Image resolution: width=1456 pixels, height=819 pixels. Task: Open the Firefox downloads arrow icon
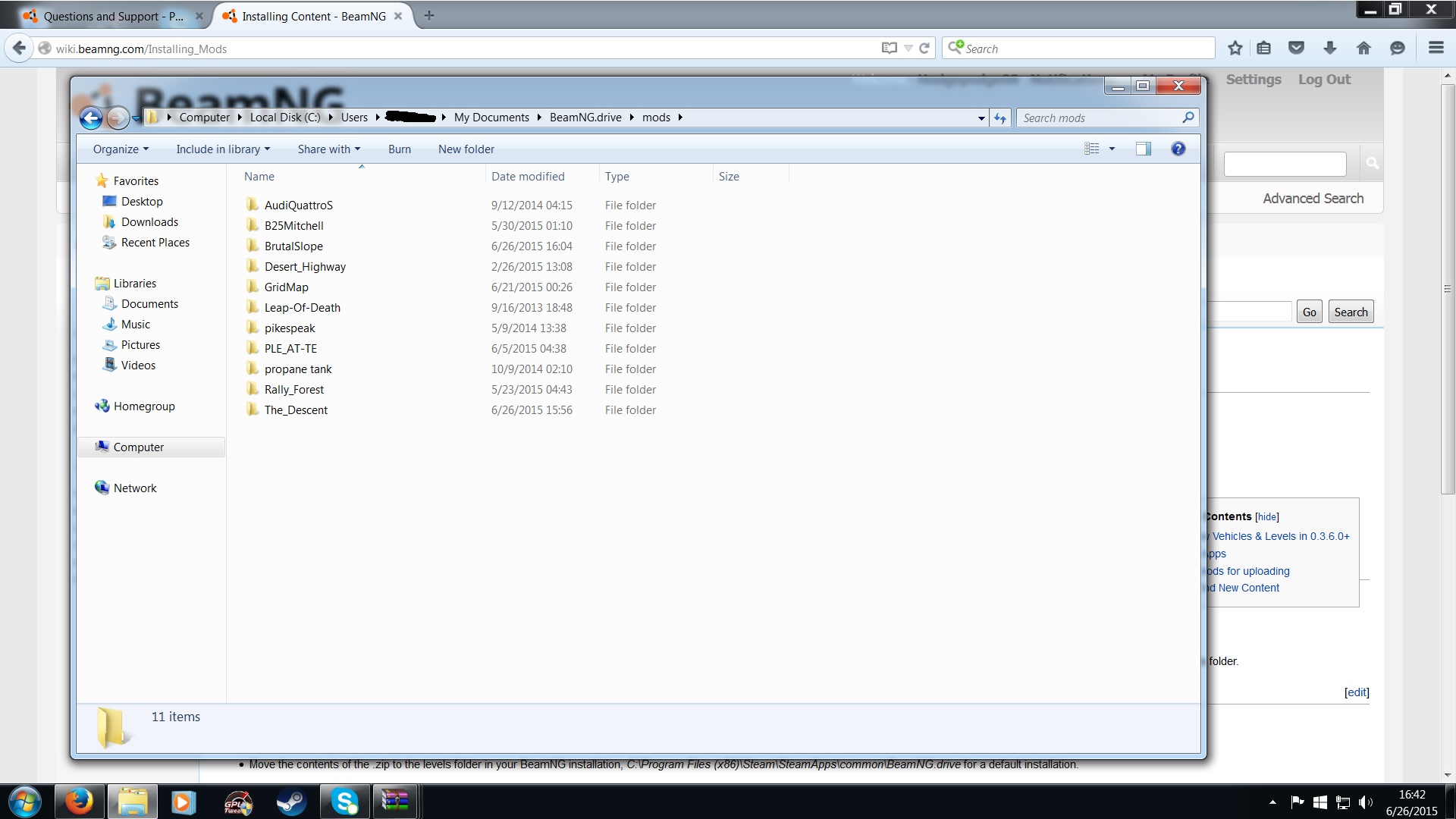coord(1330,49)
